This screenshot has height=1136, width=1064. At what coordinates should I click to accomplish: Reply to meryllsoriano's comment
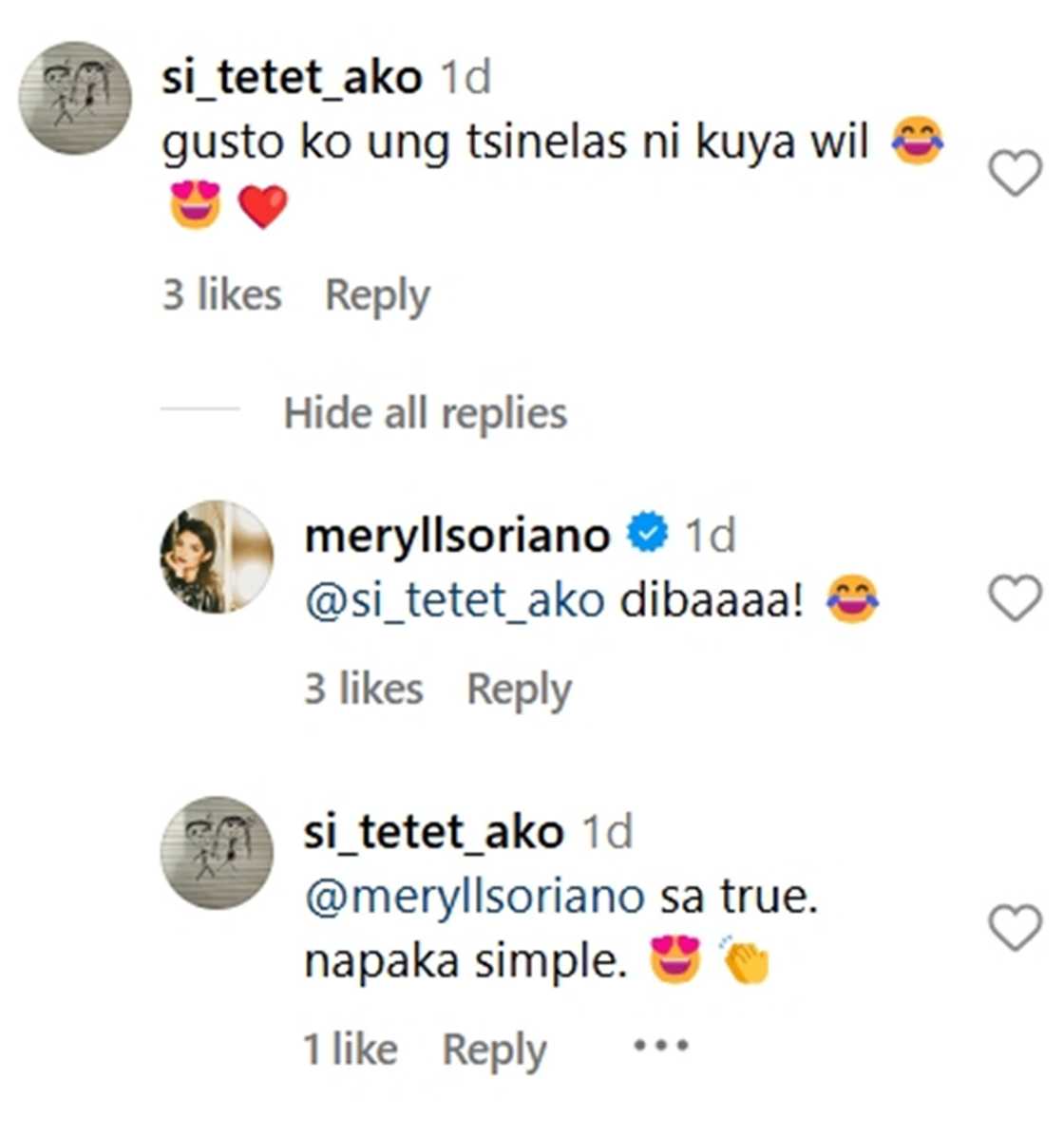click(519, 689)
